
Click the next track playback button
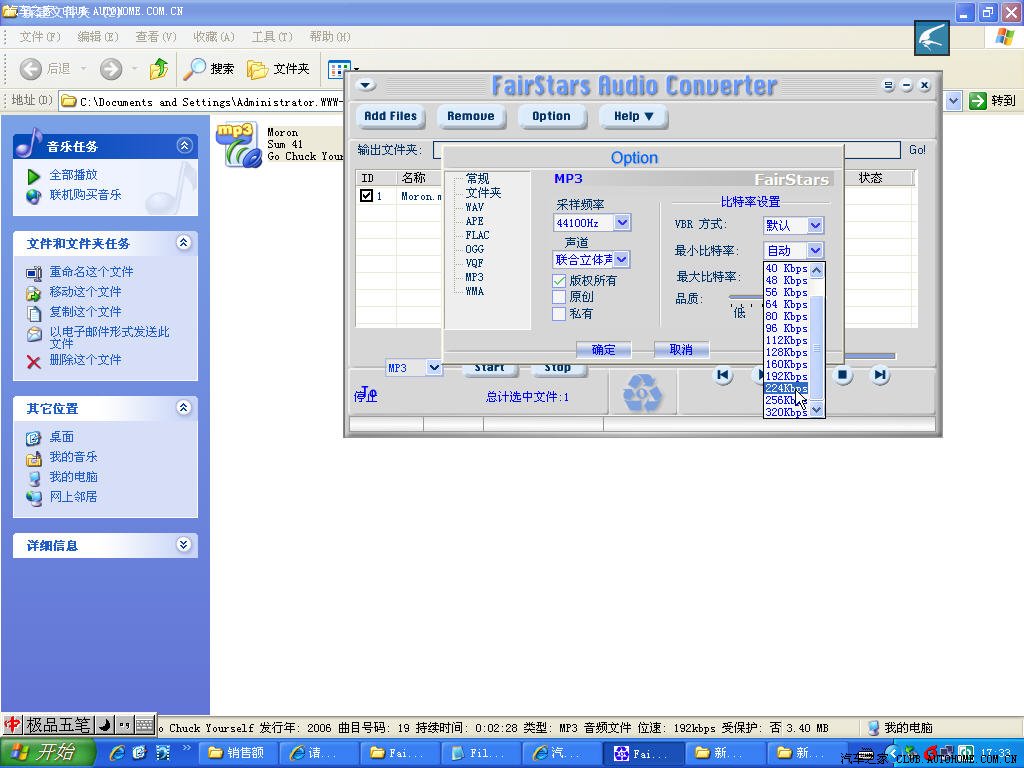[880, 375]
